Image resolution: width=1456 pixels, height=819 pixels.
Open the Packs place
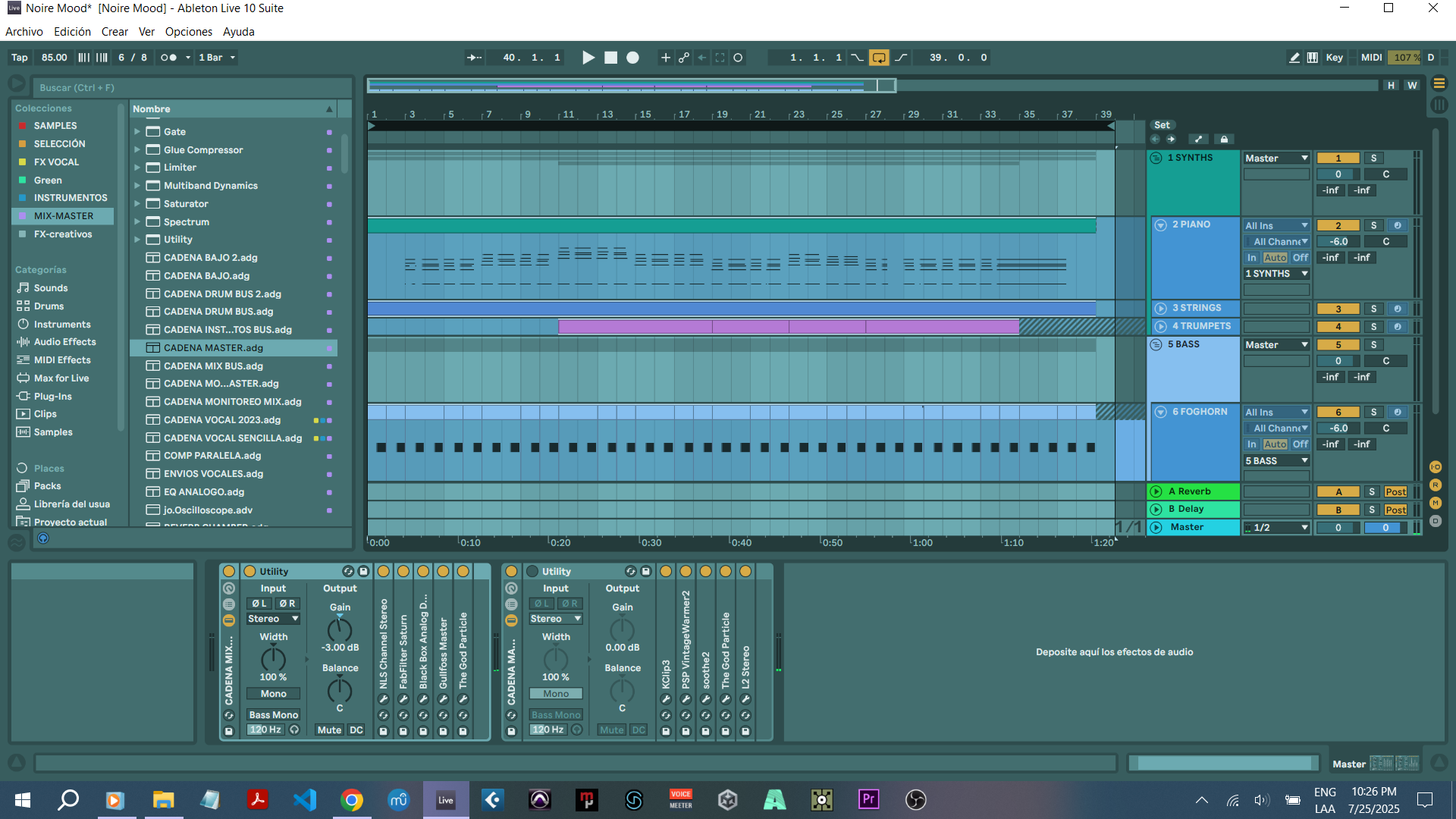(x=47, y=486)
